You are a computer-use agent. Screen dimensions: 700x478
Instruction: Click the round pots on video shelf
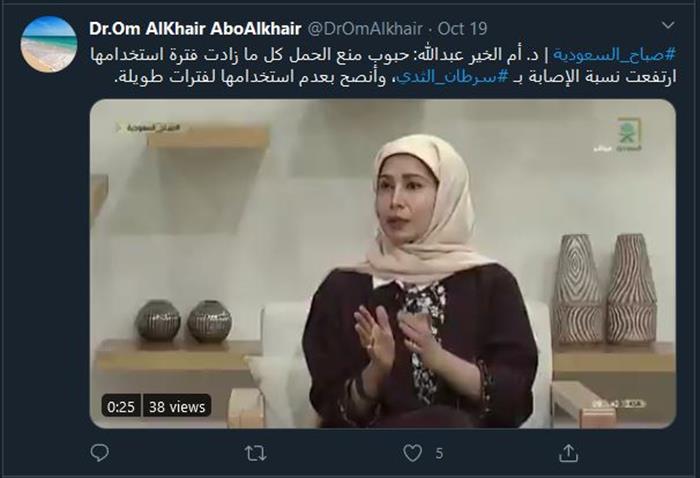(183, 321)
